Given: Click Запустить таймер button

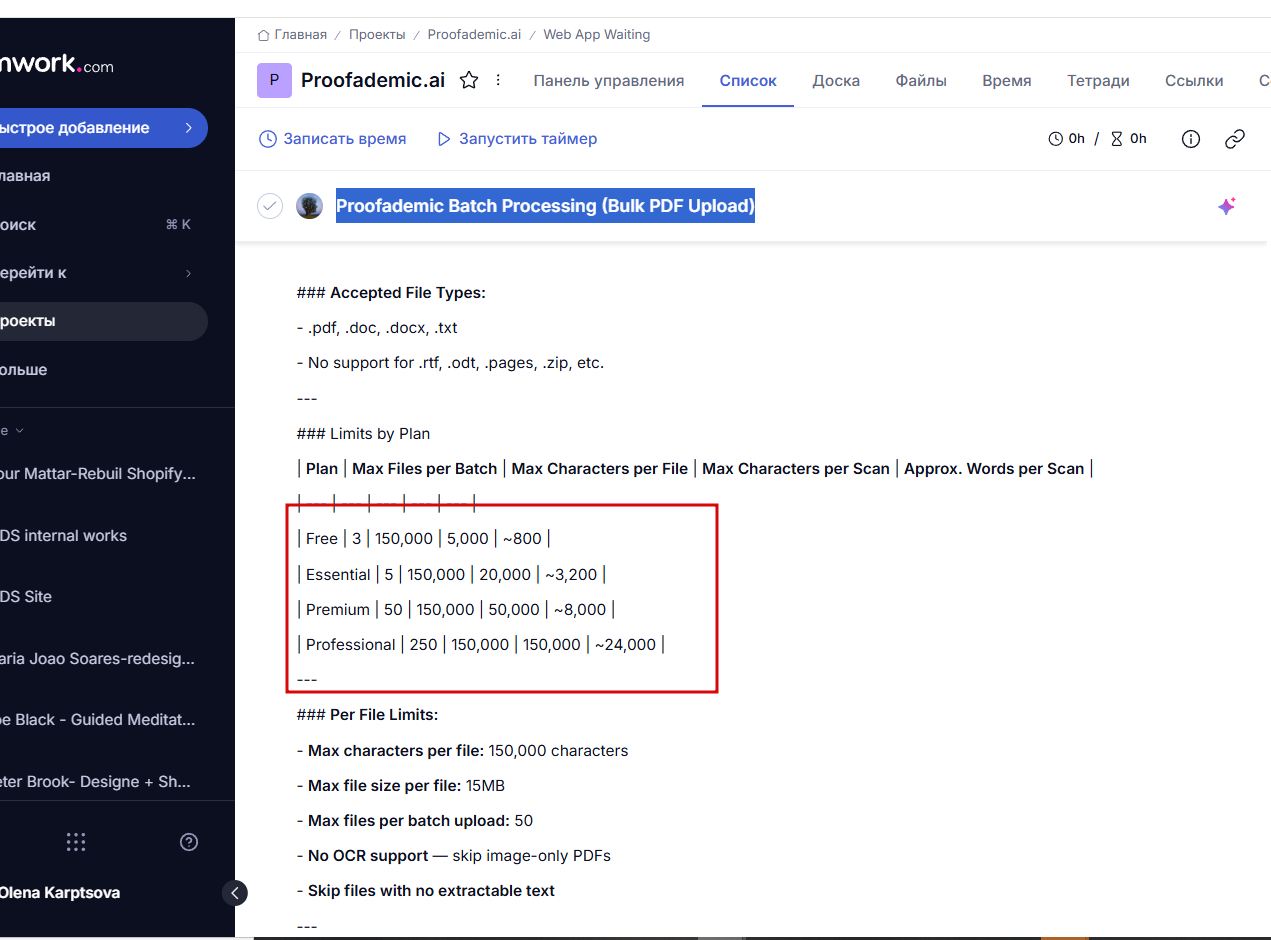Looking at the screenshot, I should point(517,139).
